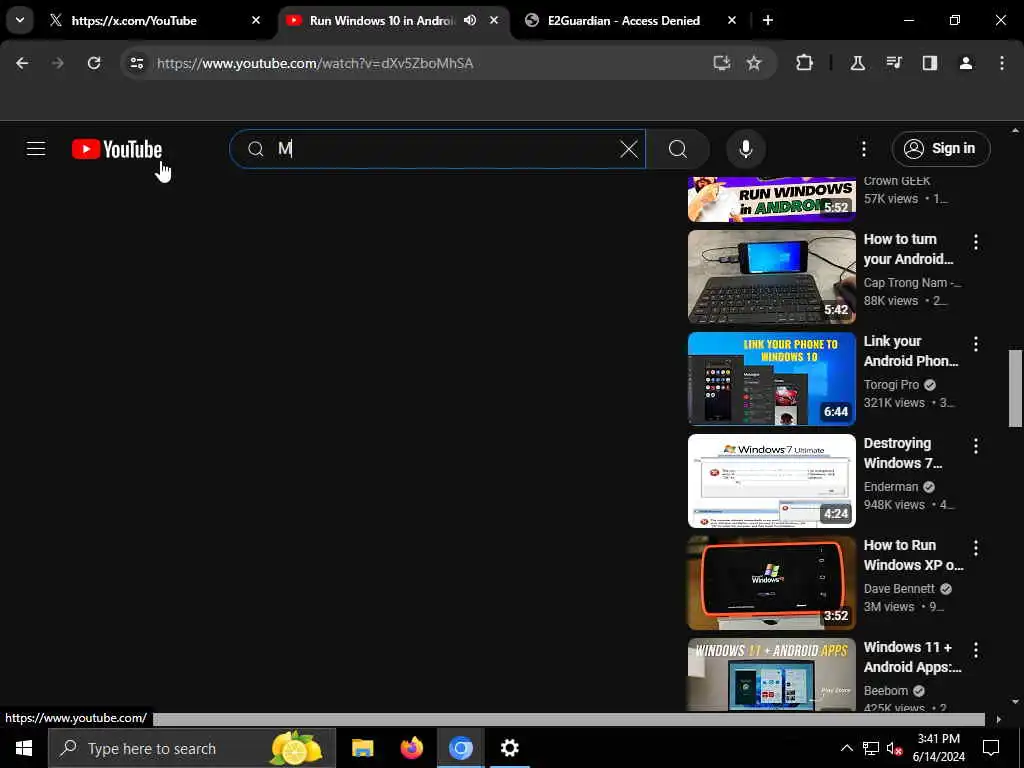
Task: Open options for Destroying Windows 7 video
Action: pyautogui.click(x=976, y=446)
